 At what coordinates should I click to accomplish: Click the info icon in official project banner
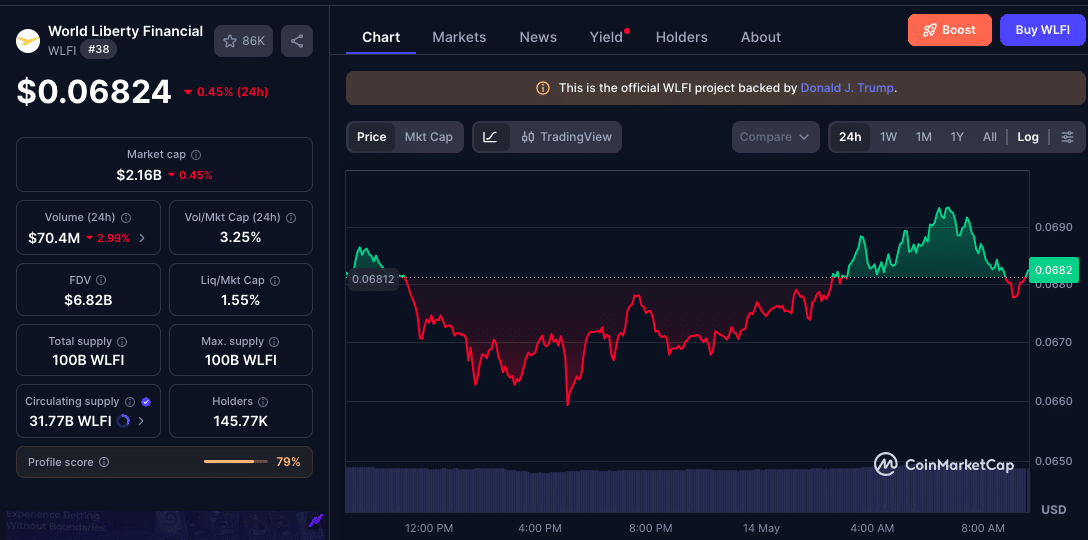[x=543, y=88]
